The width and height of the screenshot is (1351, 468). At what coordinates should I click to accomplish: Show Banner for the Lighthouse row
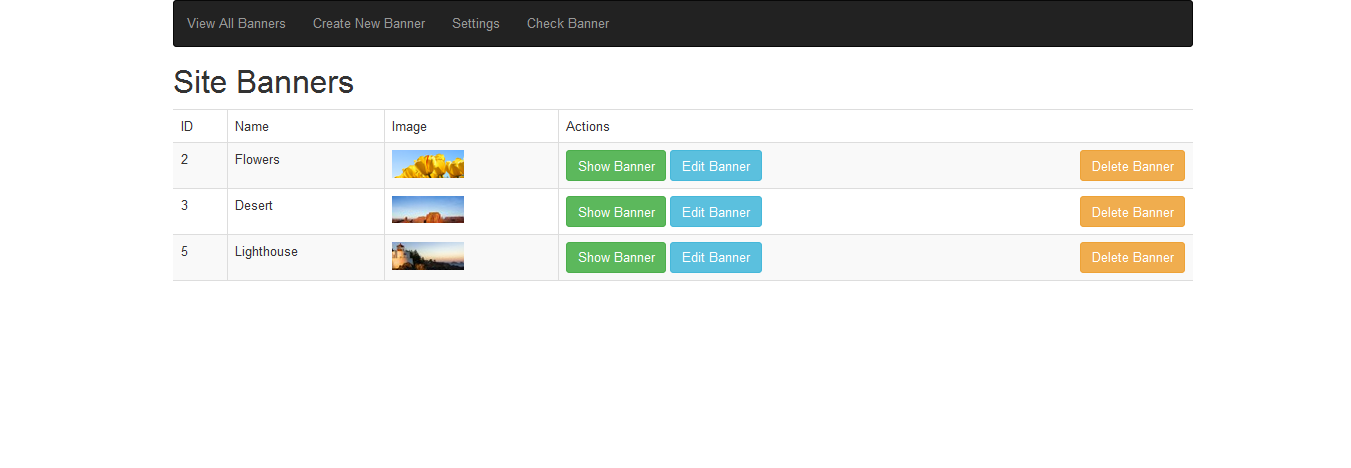coord(616,257)
